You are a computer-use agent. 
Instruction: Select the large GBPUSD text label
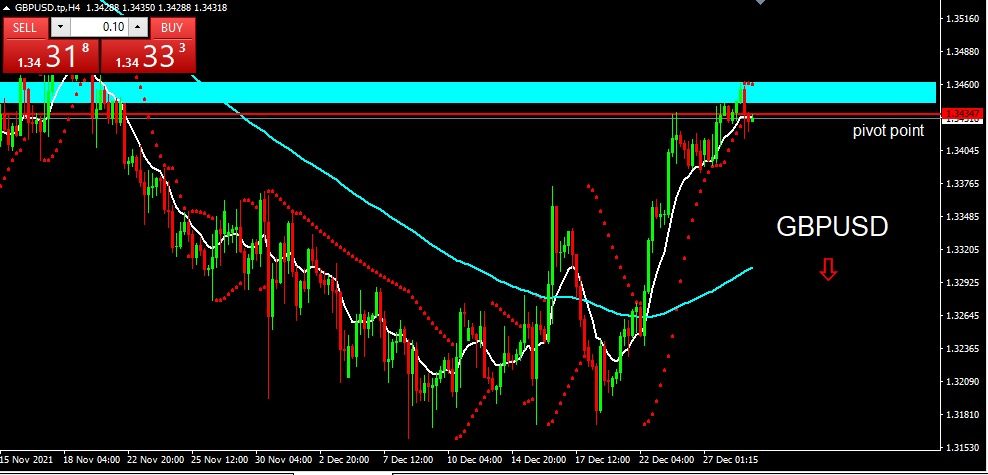[832, 226]
